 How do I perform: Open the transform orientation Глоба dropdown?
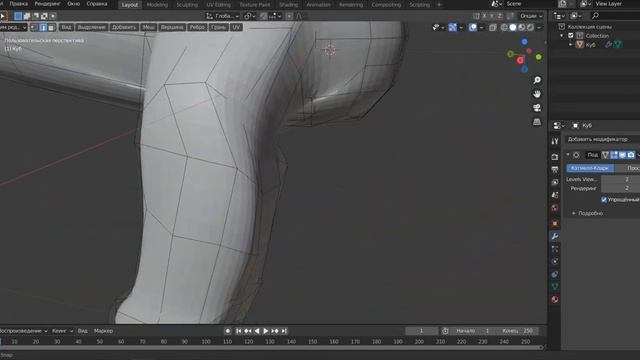(x=222, y=16)
